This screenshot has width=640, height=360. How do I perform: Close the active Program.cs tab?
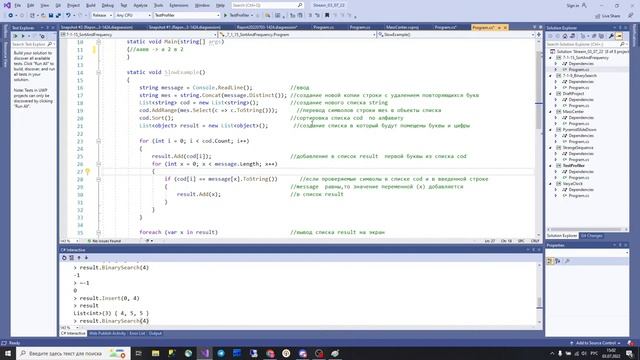(x=505, y=27)
